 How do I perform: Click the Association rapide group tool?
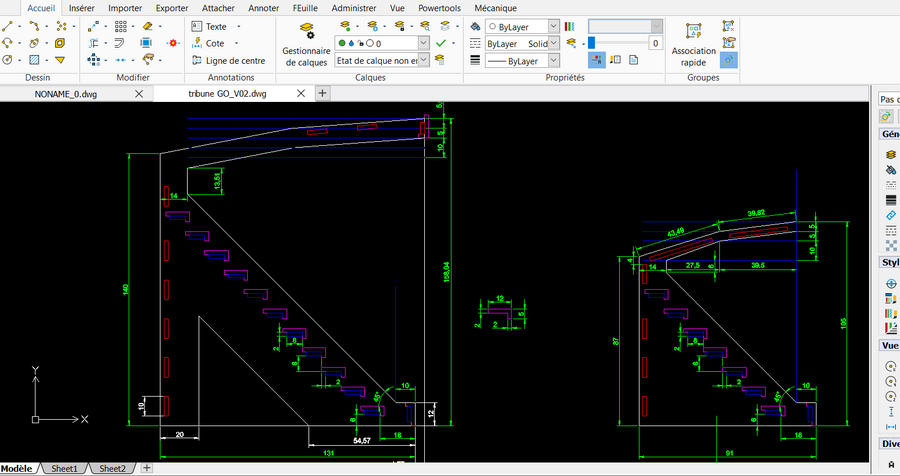point(693,41)
